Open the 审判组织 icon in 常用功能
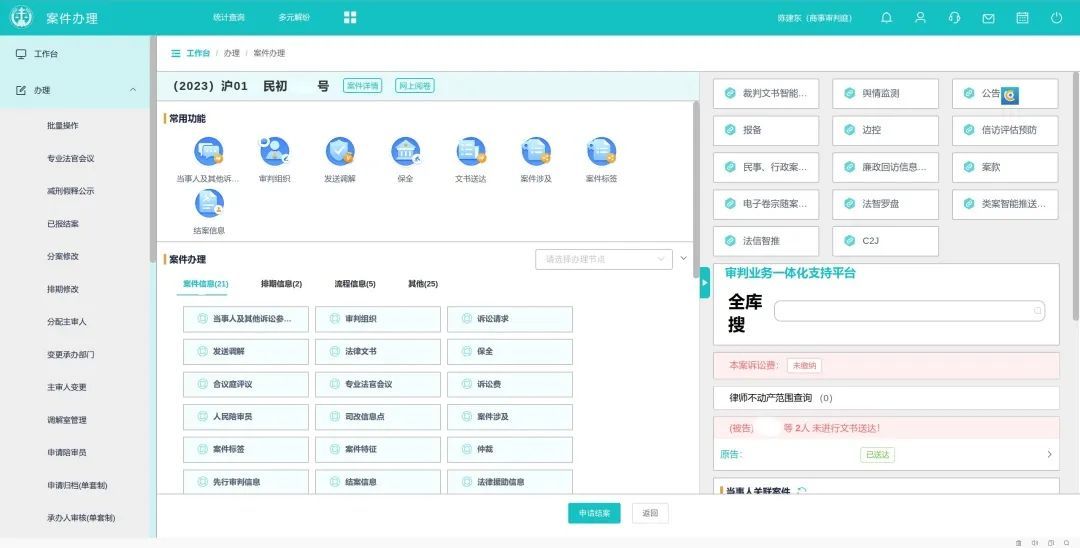This screenshot has width=1080, height=548. (274, 152)
